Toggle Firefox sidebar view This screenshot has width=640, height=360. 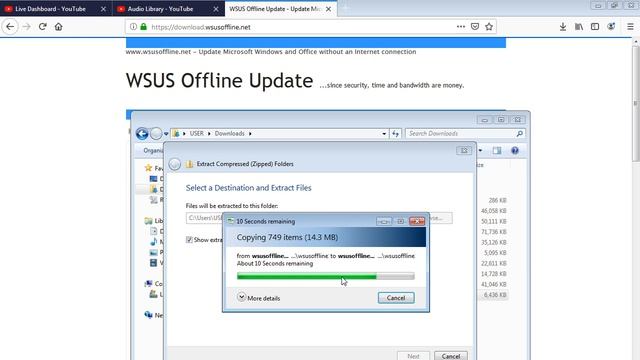coord(595,27)
